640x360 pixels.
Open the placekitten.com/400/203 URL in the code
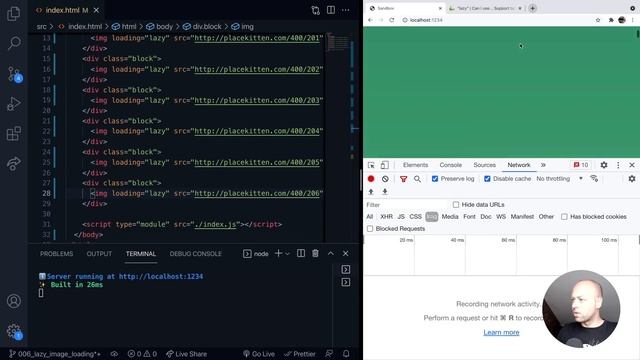pos(257,100)
